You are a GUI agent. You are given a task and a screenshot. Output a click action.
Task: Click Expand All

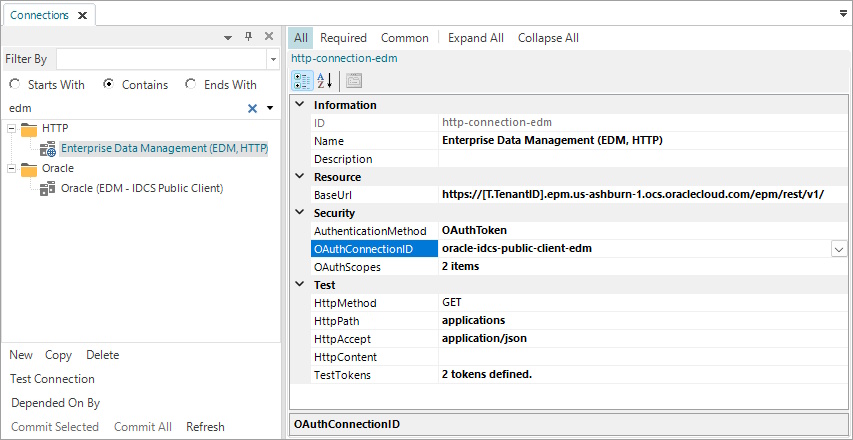[476, 38]
